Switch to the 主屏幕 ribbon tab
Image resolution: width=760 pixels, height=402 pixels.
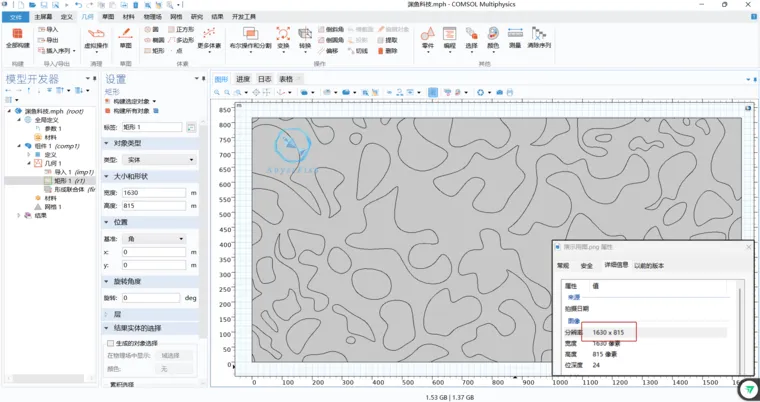click(x=43, y=17)
